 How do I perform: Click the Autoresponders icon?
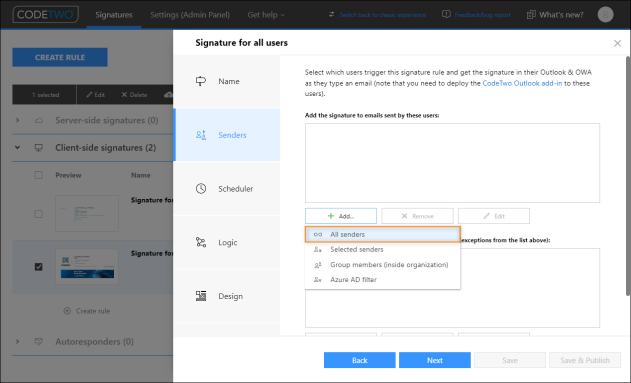[39, 342]
